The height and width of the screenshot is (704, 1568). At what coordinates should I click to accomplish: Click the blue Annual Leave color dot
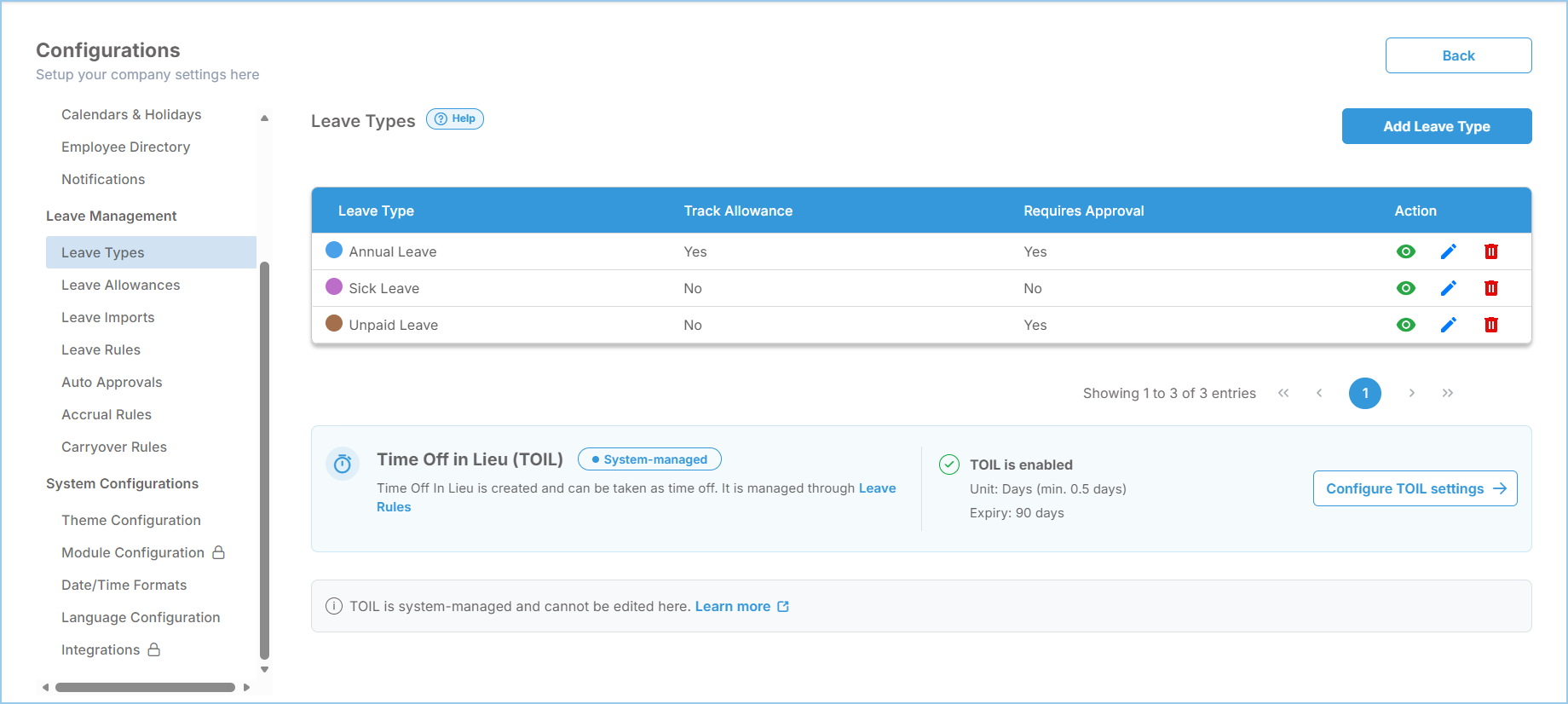(334, 250)
